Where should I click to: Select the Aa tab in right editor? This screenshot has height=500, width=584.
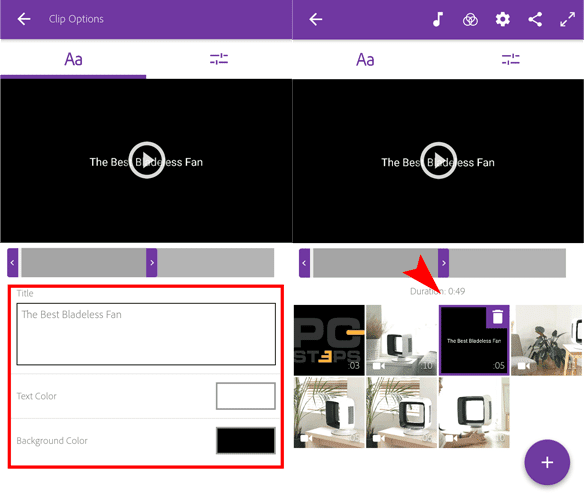(x=365, y=60)
